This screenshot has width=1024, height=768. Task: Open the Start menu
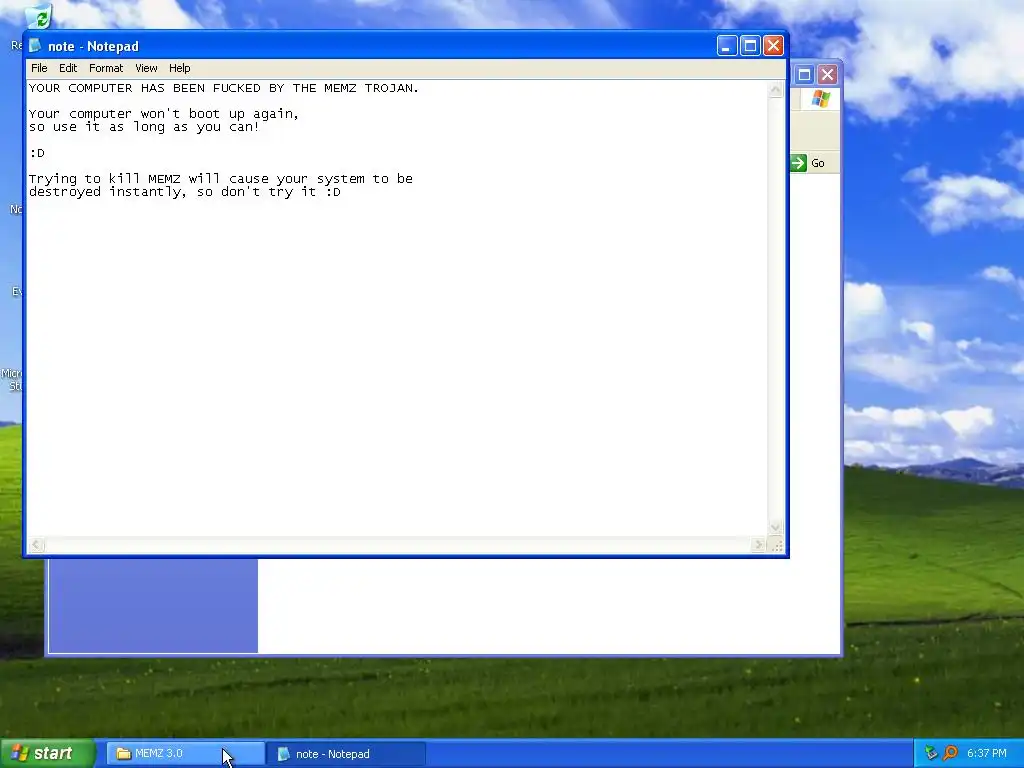(x=47, y=754)
